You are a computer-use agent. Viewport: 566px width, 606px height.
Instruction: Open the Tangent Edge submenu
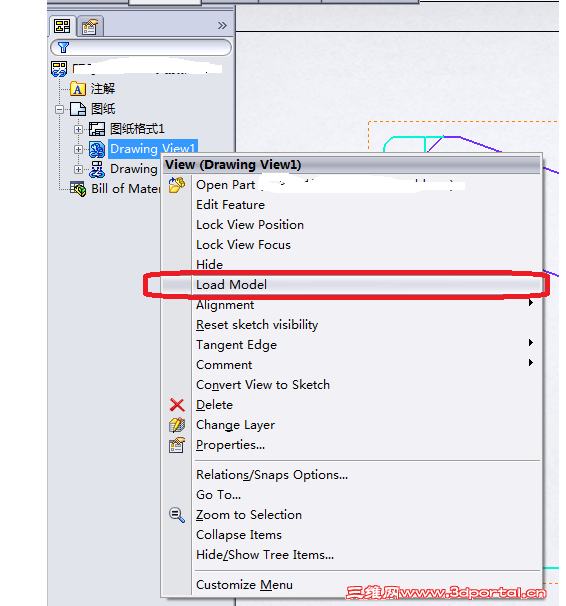click(x=236, y=345)
